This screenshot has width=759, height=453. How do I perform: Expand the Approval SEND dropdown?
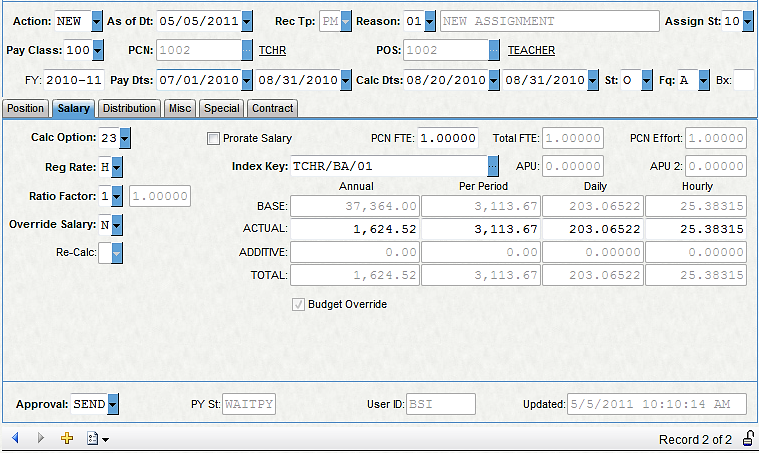coord(112,405)
